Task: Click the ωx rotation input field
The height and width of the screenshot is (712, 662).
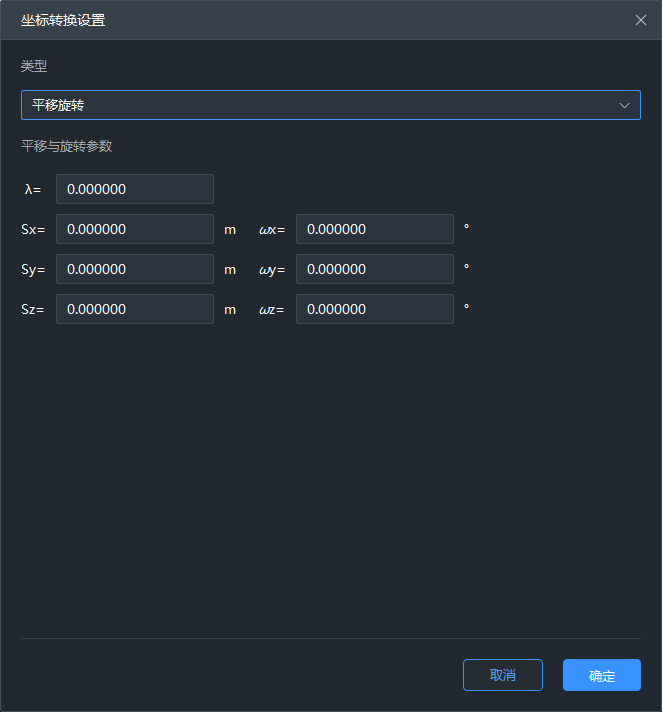Action: (374, 229)
